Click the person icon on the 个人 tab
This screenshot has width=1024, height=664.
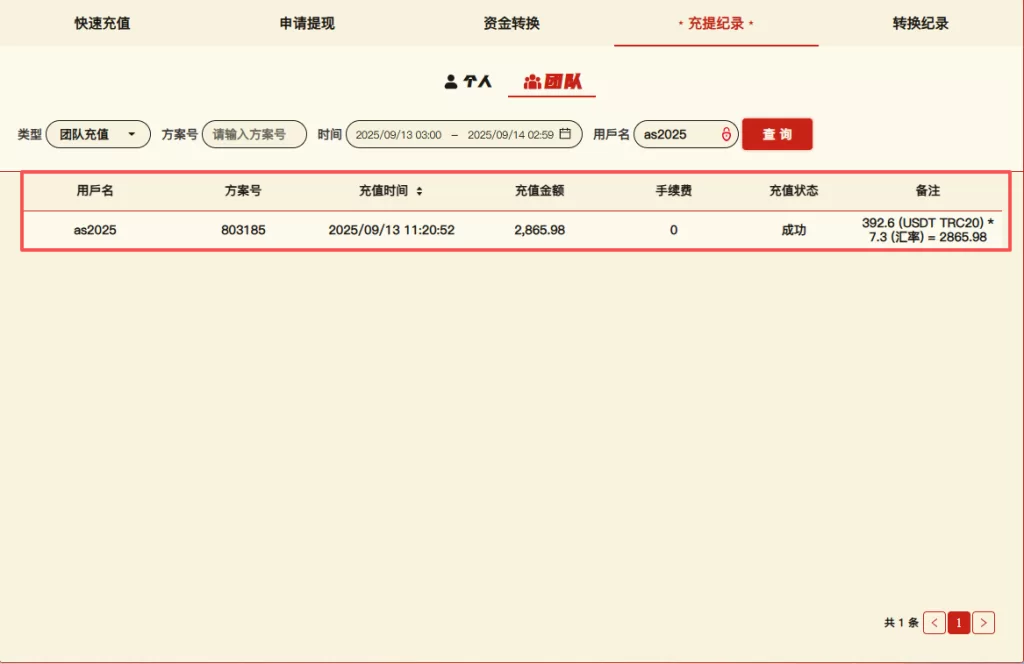pos(451,82)
